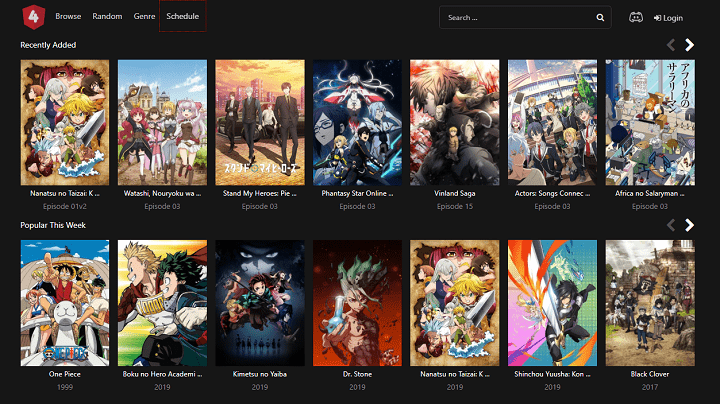This screenshot has width=720, height=404.
Task: Click the 'Shinchou Yuusha: Kon ...' title
Action: tap(552, 374)
